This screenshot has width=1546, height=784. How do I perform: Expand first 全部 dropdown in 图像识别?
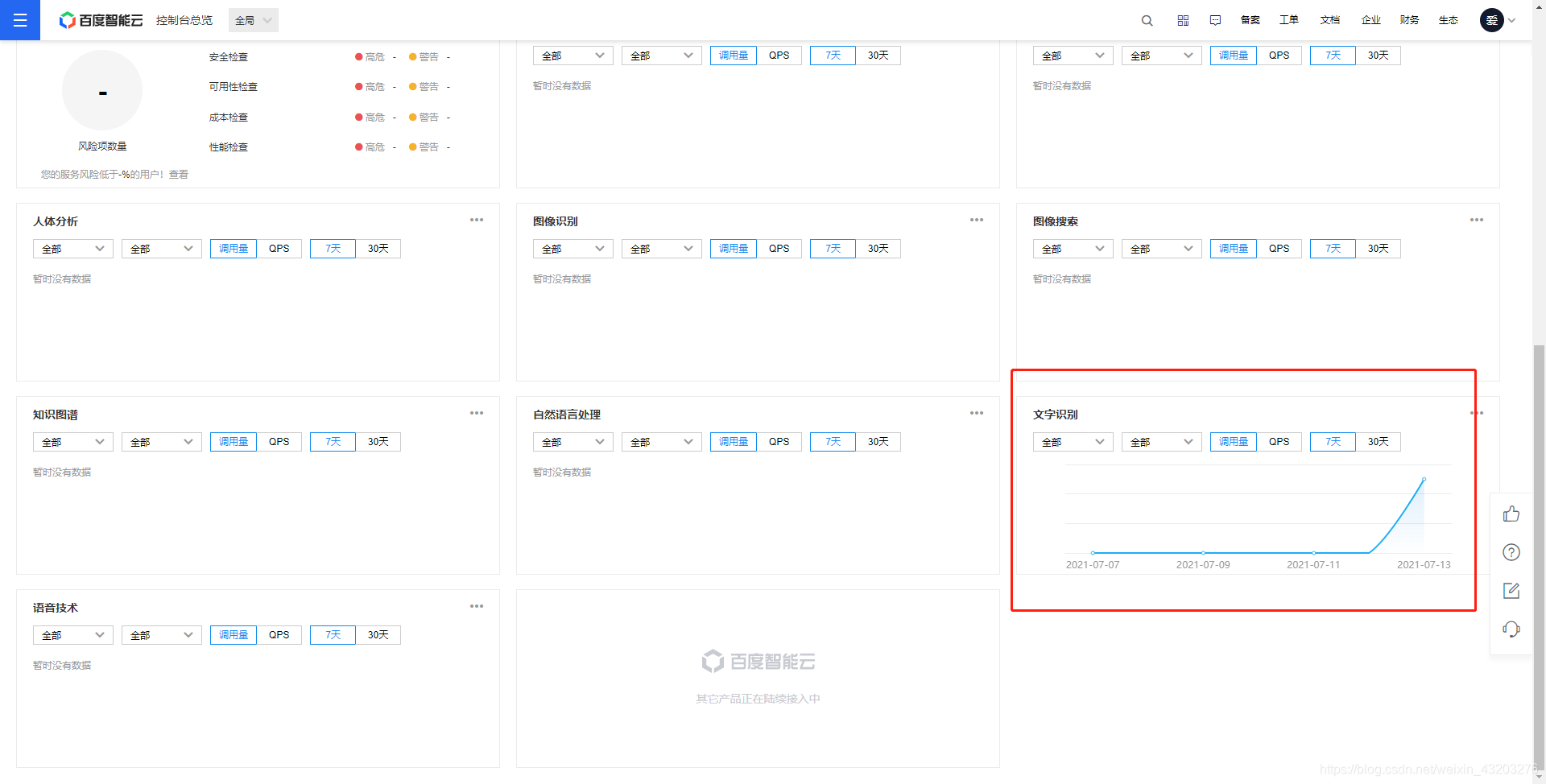tap(573, 249)
